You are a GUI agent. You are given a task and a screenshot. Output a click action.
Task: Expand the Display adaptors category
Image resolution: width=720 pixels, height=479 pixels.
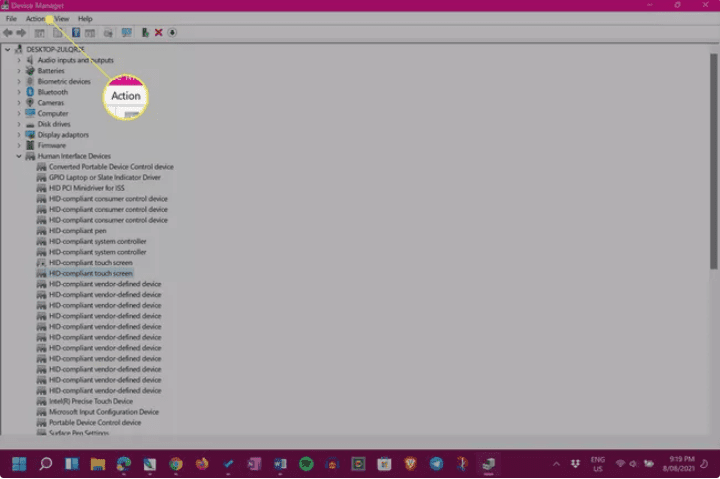18,135
